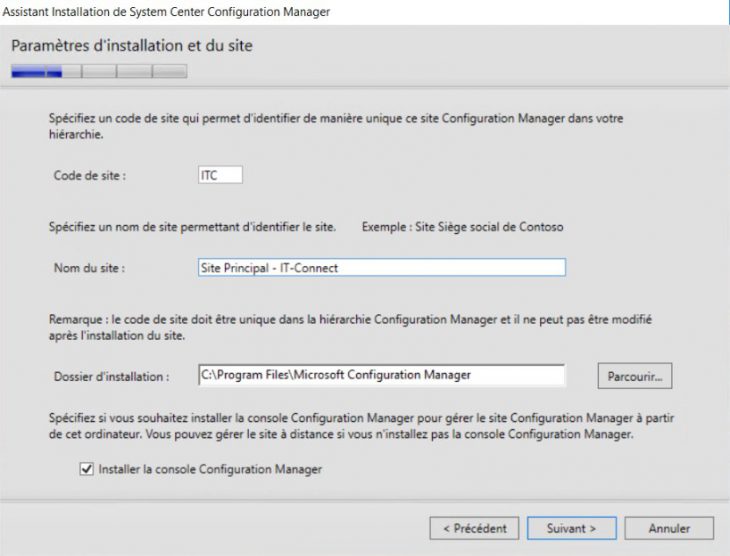Click the Contoso example site name text

click(463, 227)
